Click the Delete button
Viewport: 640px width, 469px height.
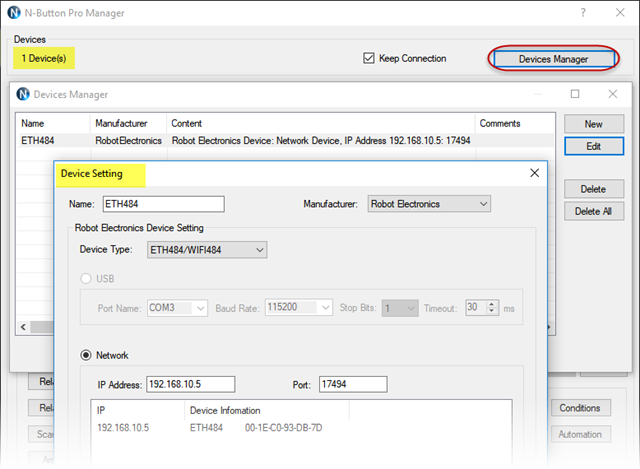(x=594, y=189)
